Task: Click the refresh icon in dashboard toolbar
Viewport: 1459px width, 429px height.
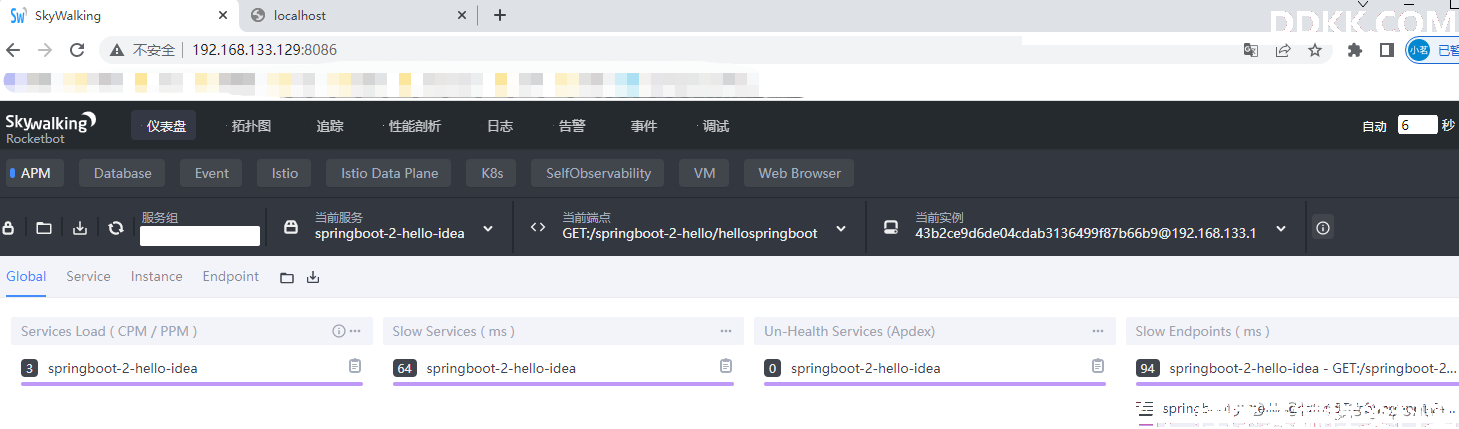Action: pos(116,228)
